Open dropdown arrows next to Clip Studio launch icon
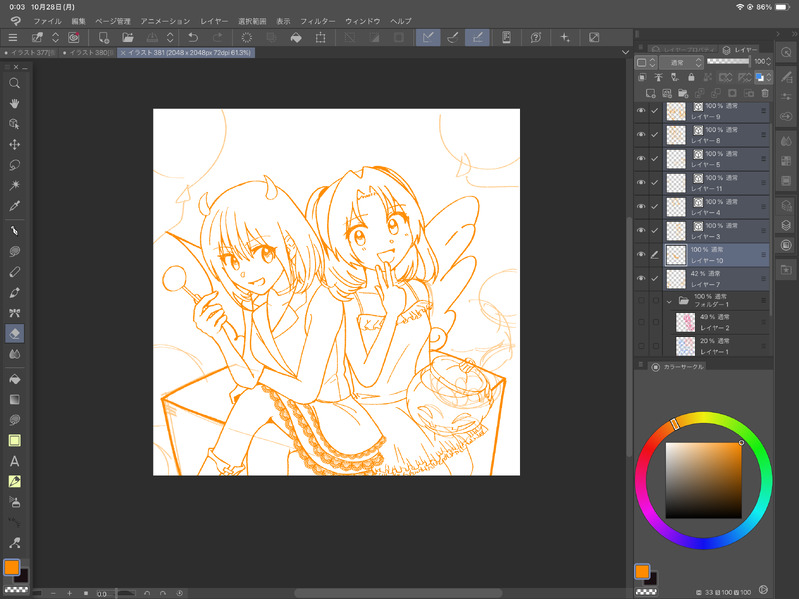This screenshot has width=799, height=599. coord(55,37)
